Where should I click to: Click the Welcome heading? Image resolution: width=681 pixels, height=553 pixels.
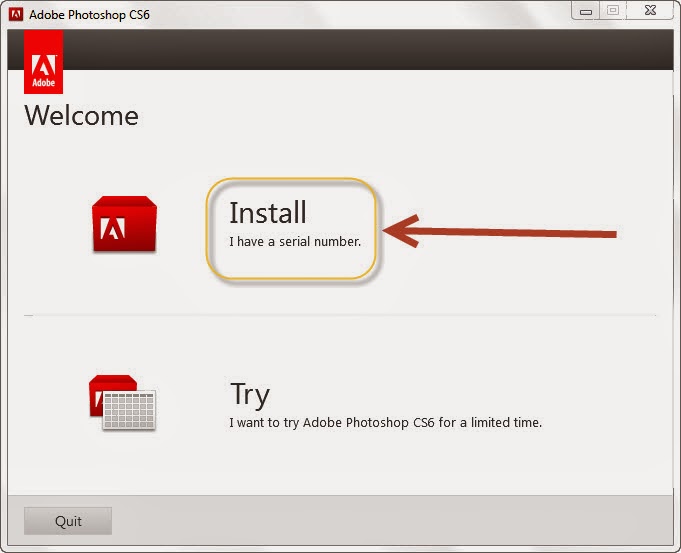pos(81,116)
